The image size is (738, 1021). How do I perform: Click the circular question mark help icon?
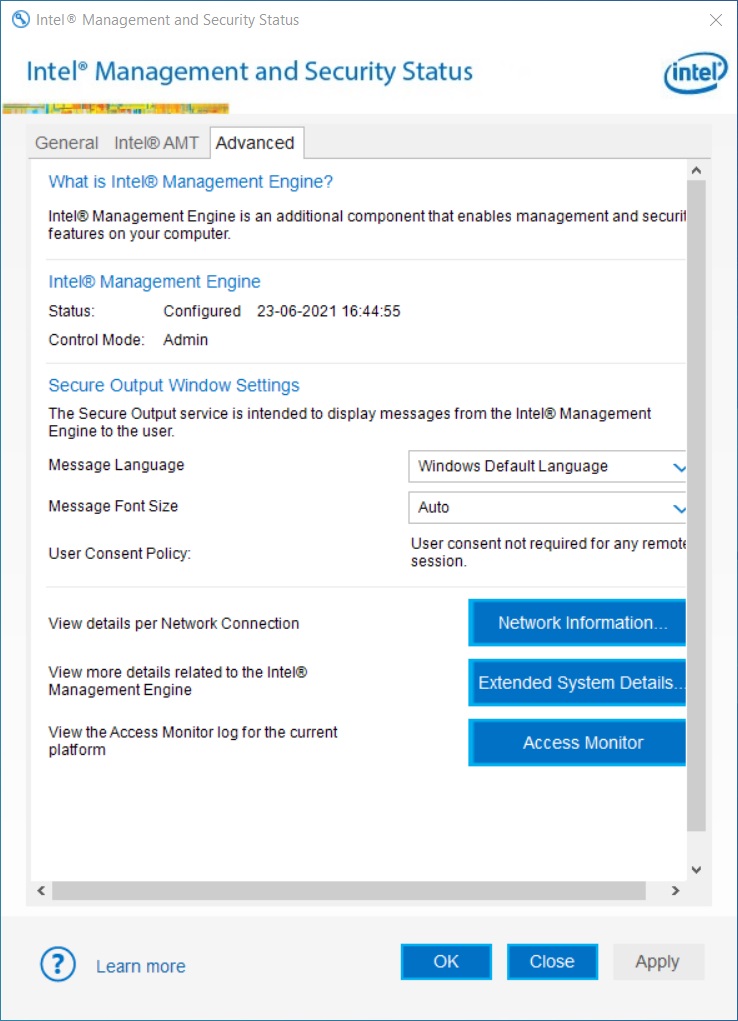(x=58, y=964)
